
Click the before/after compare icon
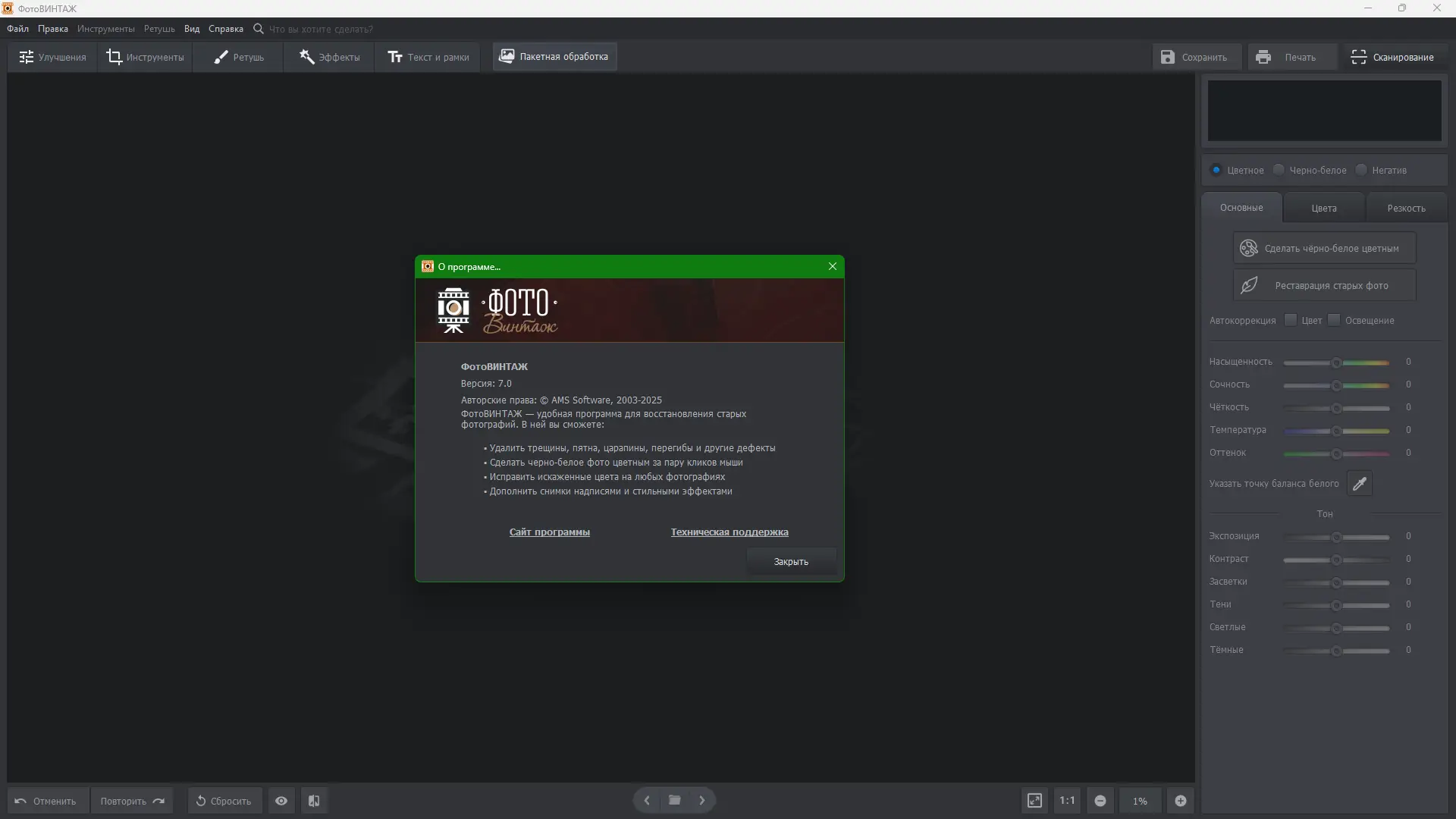(x=314, y=801)
